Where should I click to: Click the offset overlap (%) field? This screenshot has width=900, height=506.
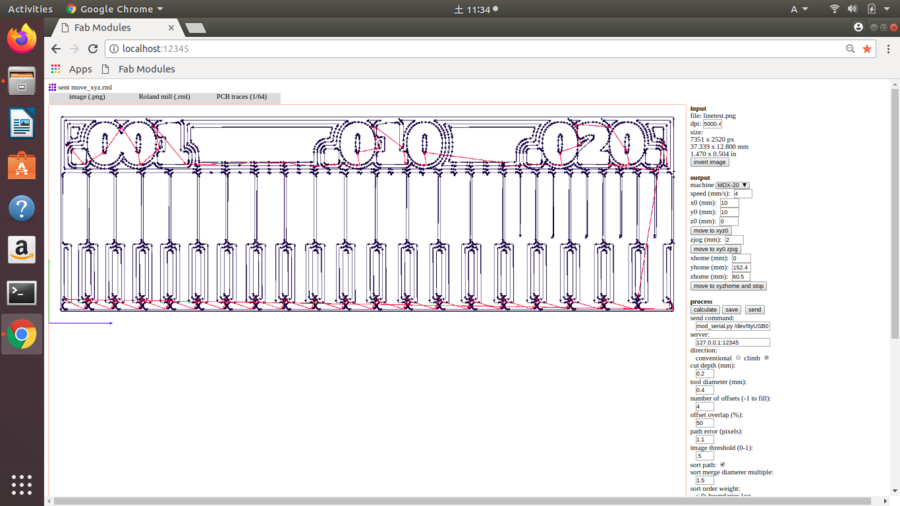click(704, 423)
